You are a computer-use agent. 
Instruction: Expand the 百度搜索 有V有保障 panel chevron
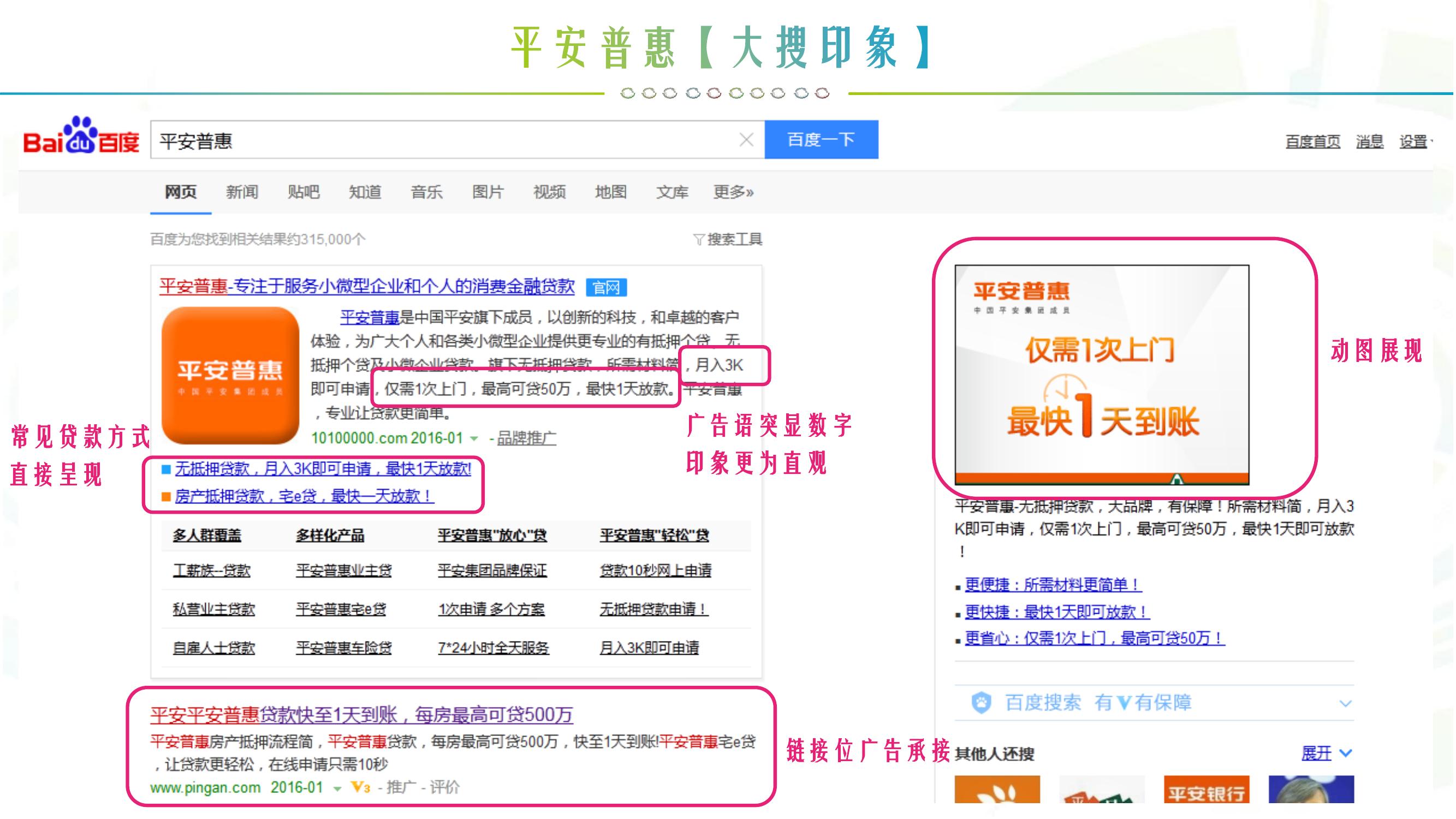tap(1346, 704)
